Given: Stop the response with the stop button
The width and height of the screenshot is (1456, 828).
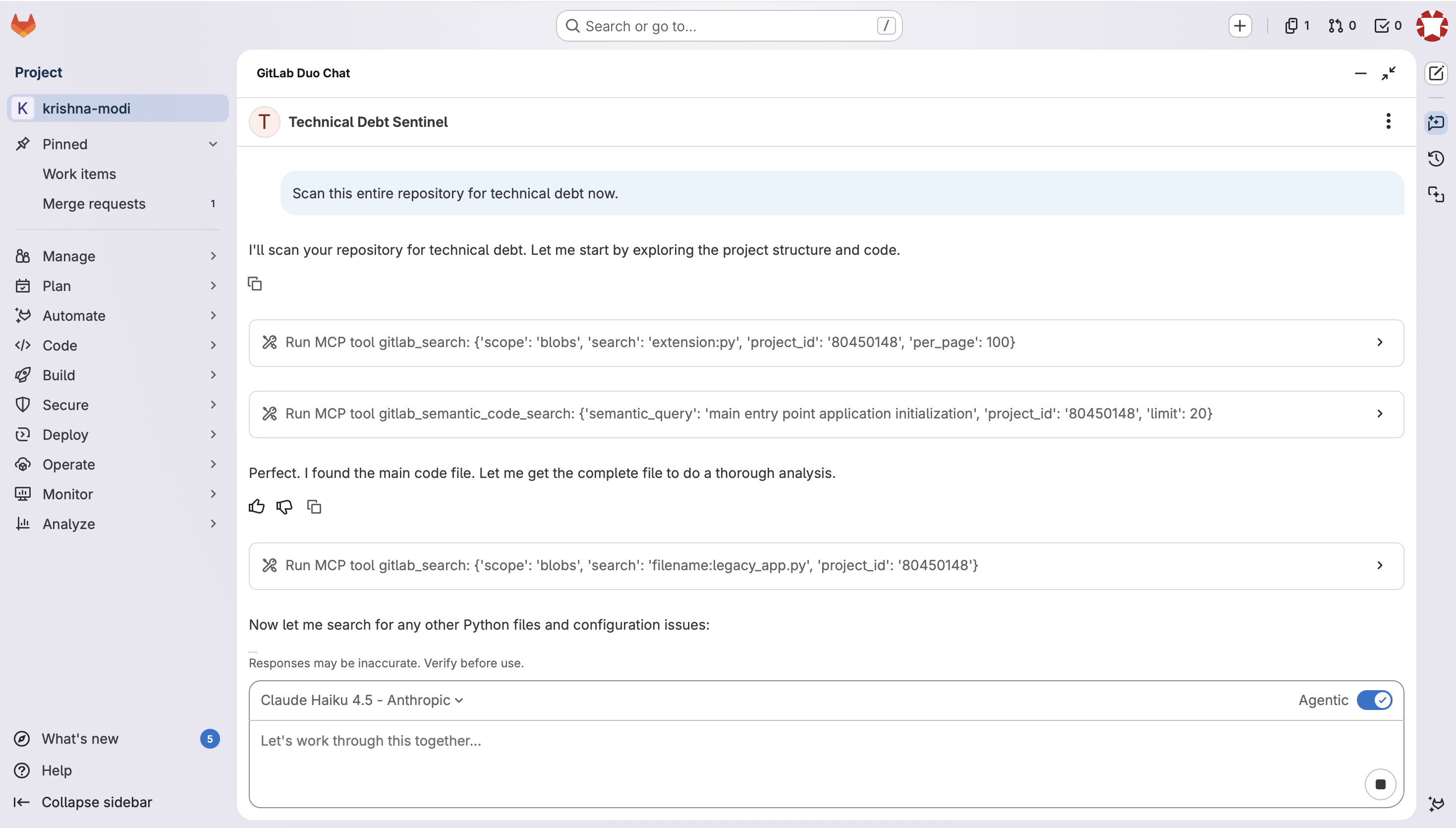Looking at the screenshot, I should (1380, 784).
